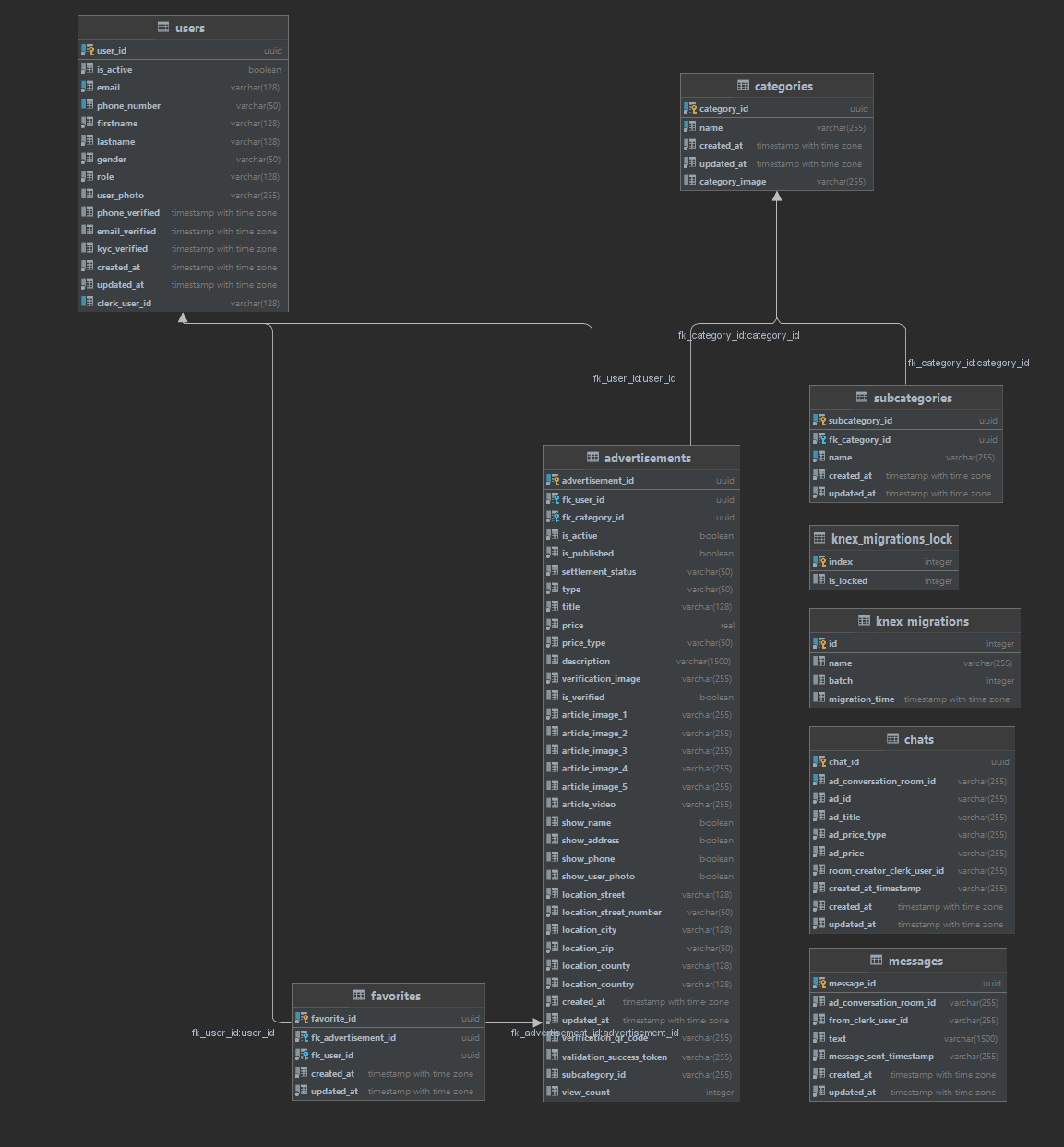Select the is_active row in users
1064x1147 pixels.
coord(182,69)
